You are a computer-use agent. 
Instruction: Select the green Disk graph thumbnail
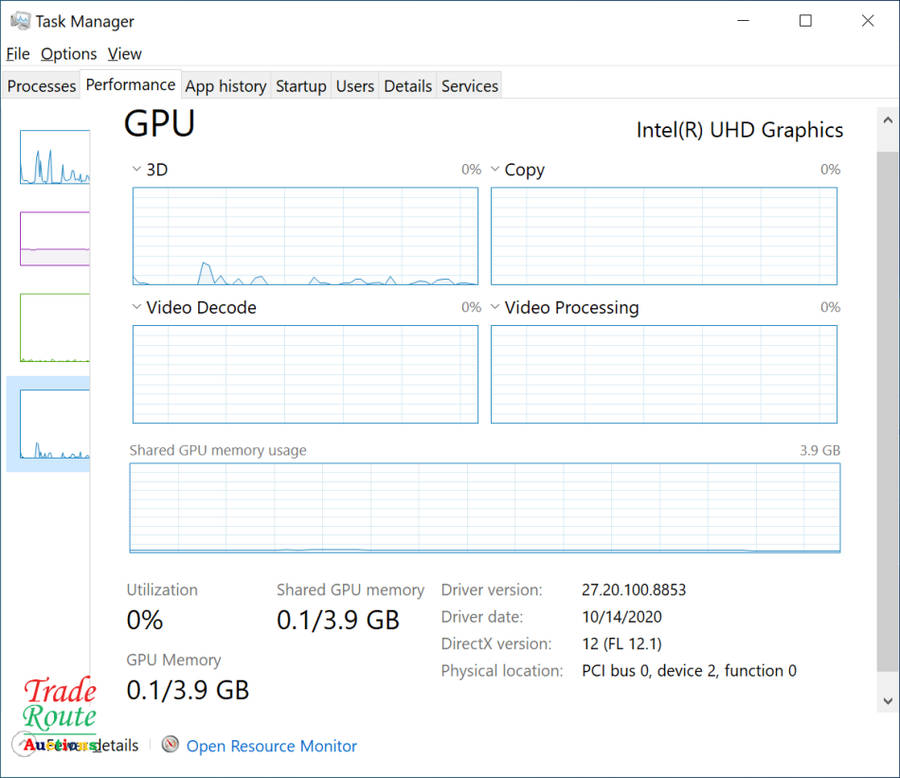coord(54,327)
